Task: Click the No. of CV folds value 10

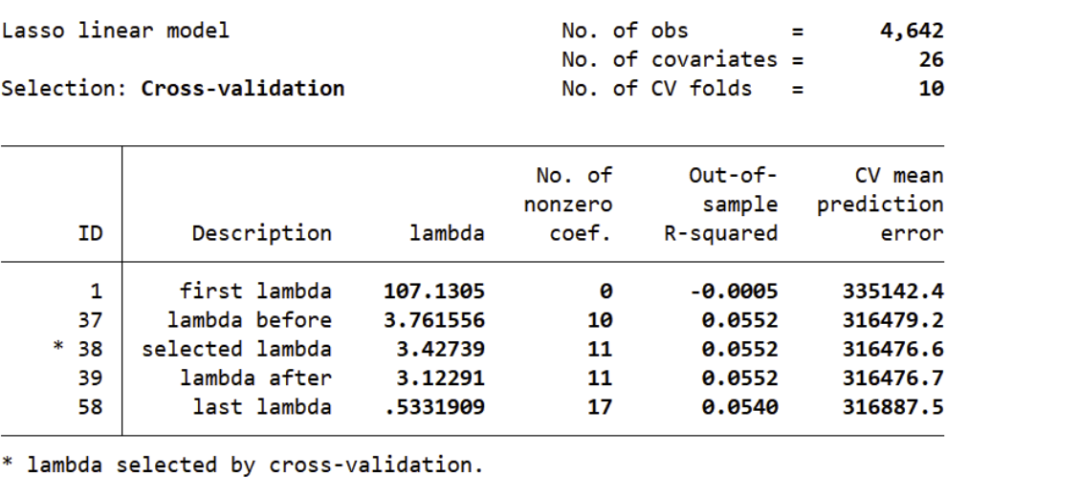Action: (x=931, y=89)
